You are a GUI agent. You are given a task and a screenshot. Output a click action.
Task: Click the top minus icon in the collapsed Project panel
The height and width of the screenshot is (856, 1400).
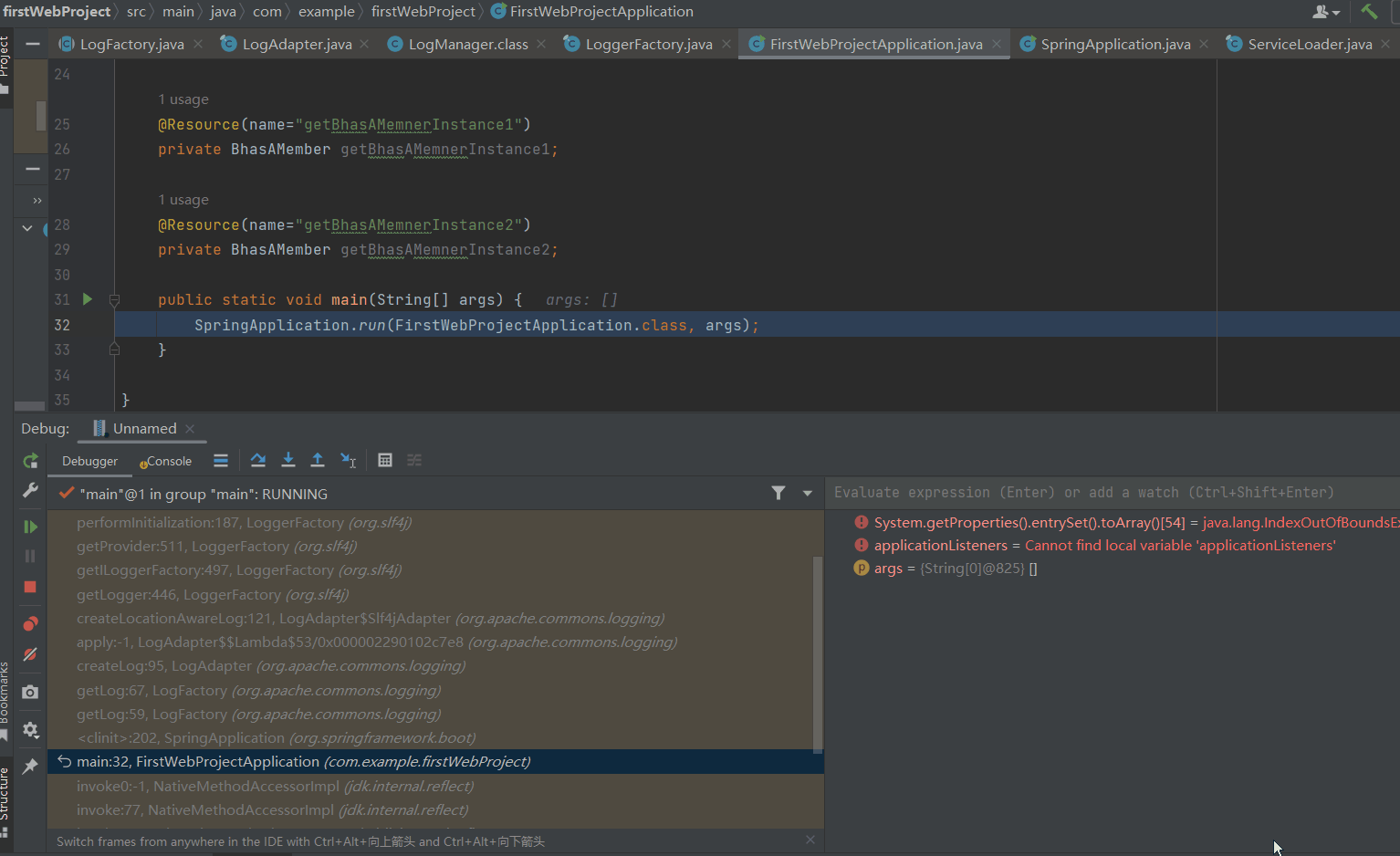[x=33, y=44]
